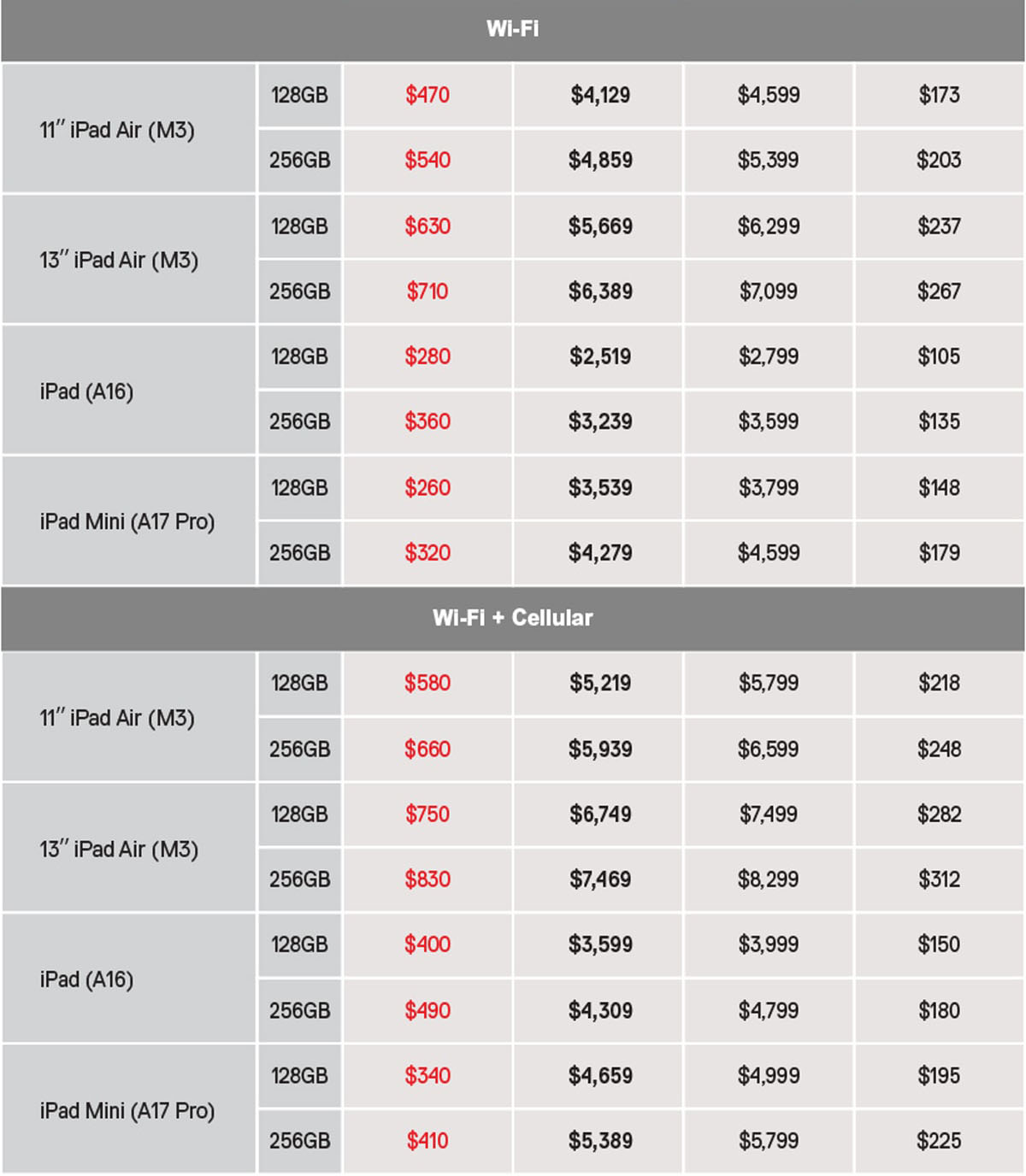The height and width of the screenshot is (1176, 1026).
Task: Select the $105 monthly price cell
Action: tap(939, 356)
